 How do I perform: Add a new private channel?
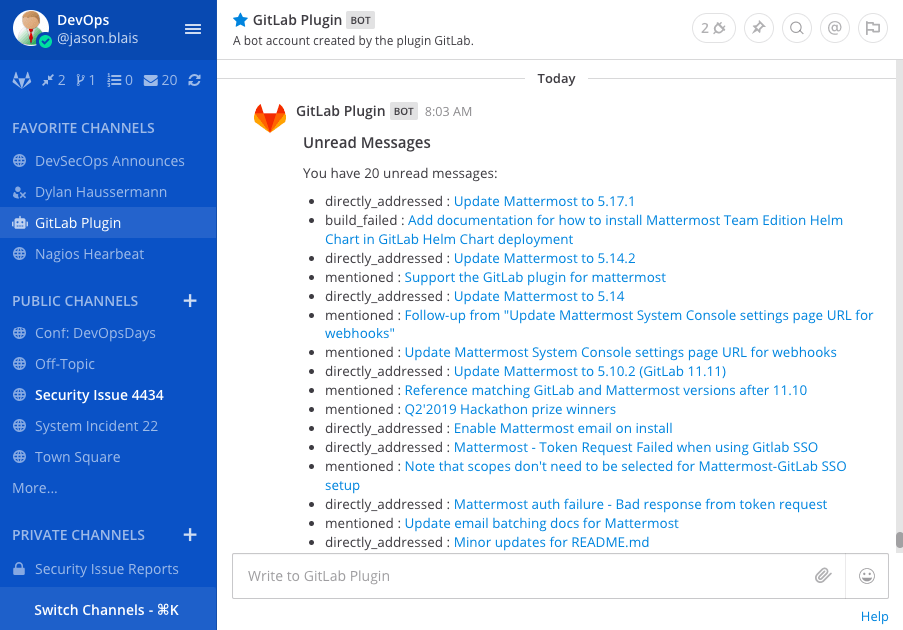pos(190,535)
